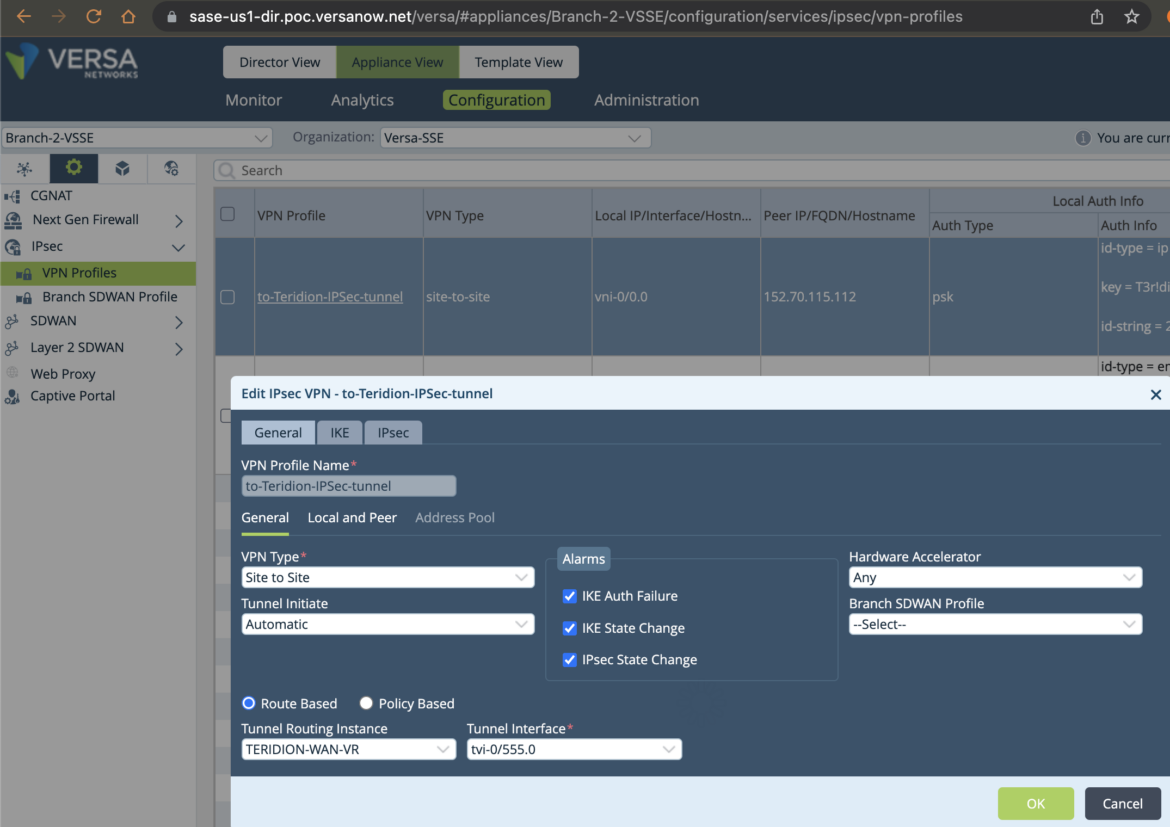Open the Tunnel Routing Instance dropdown
Screen dimensions: 1170x827
tap(348, 748)
